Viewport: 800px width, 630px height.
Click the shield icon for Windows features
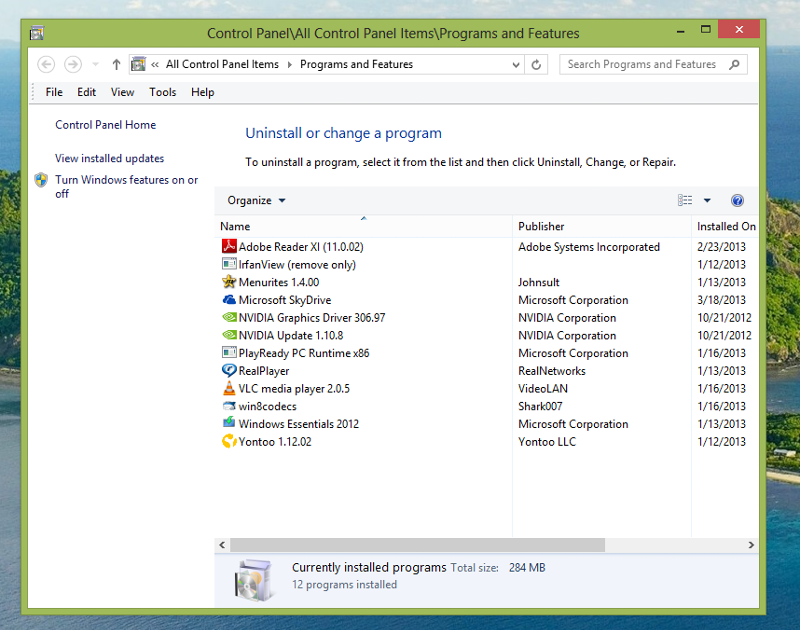coord(41,180)
